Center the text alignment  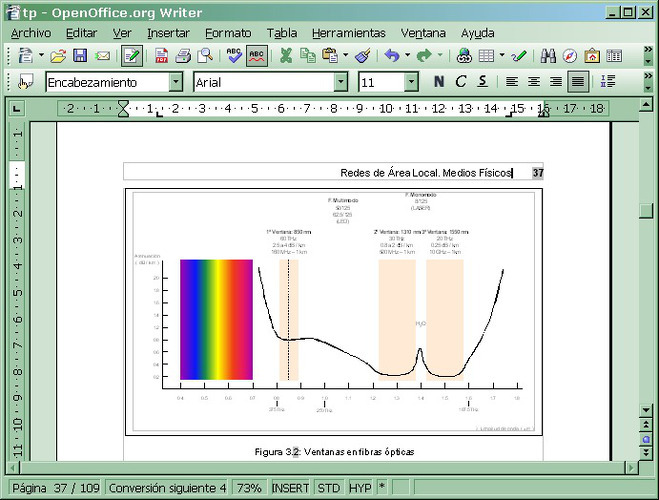(x=534, y=82)
